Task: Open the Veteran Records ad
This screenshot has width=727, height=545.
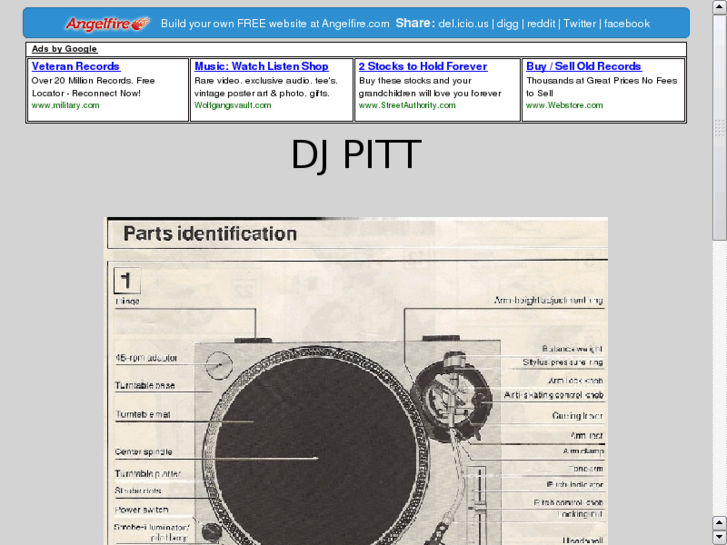Action: (76, 66)
